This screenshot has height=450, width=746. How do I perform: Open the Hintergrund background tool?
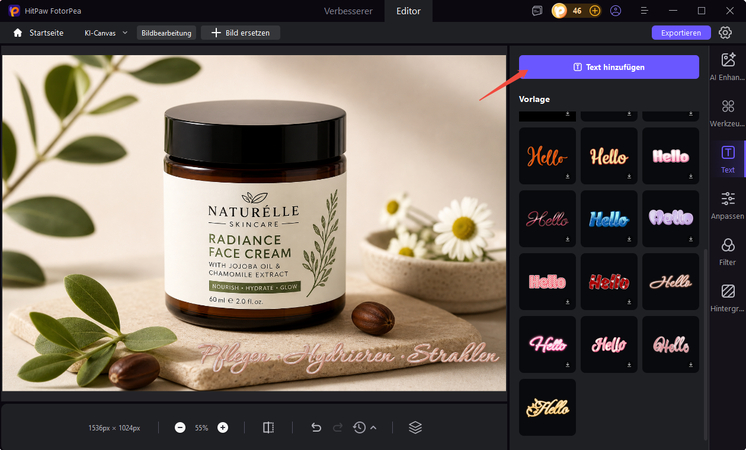point(727,297)
